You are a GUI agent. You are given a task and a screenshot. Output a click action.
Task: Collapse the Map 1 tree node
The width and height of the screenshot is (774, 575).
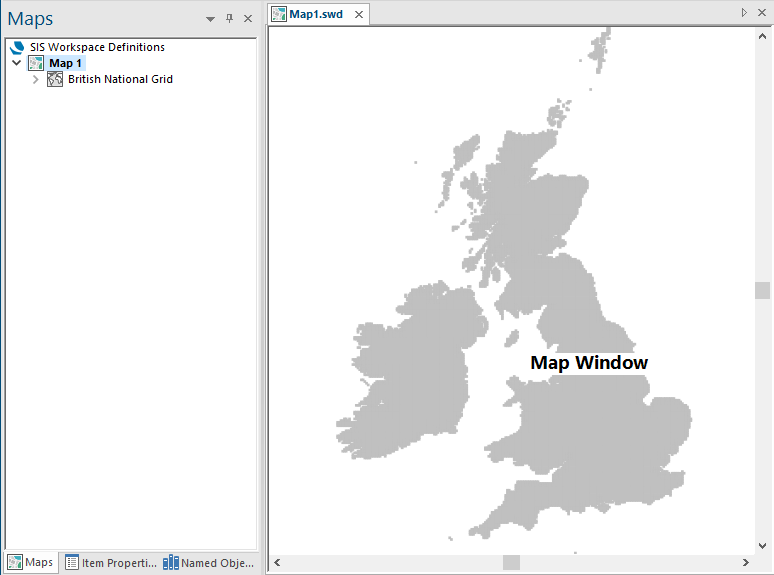(x=16, y=63)
